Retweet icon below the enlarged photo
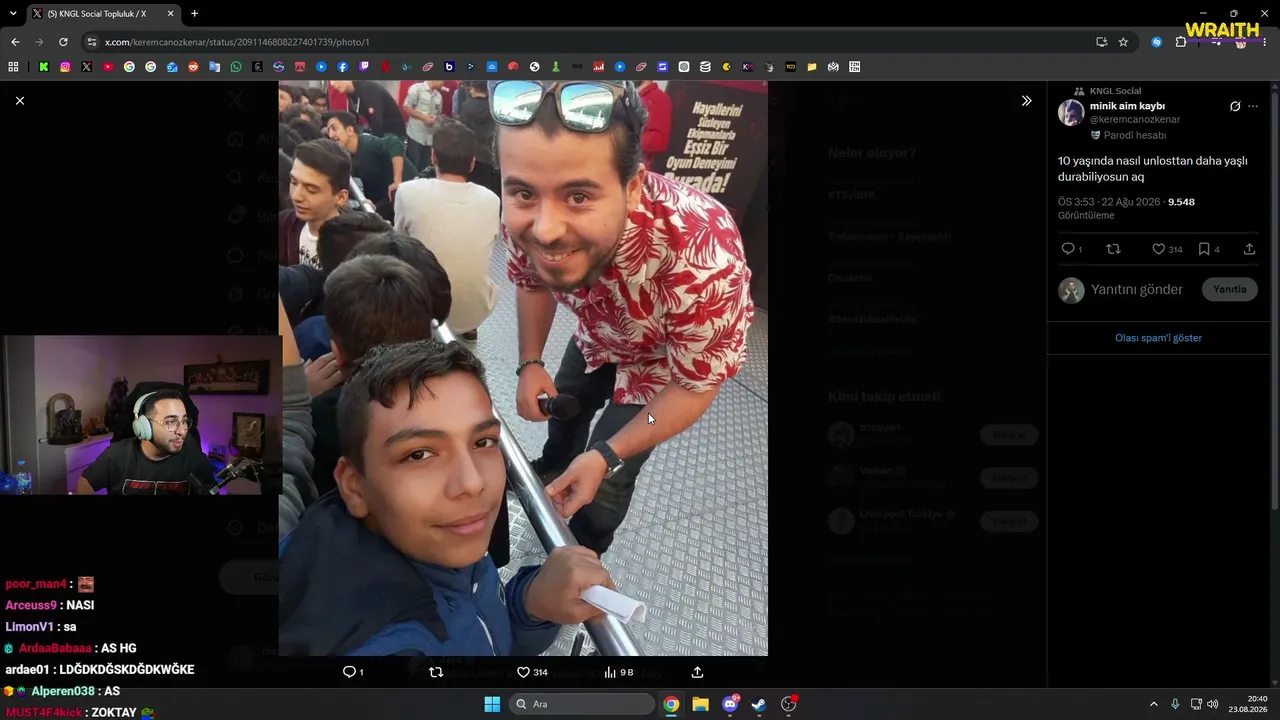 [x=435, y=672]
